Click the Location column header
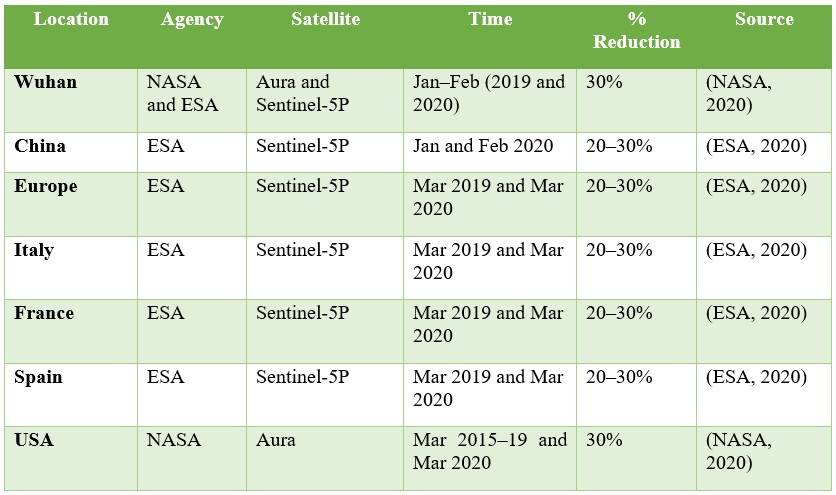This screenshot has height=495, width=836. coord(71,19)
